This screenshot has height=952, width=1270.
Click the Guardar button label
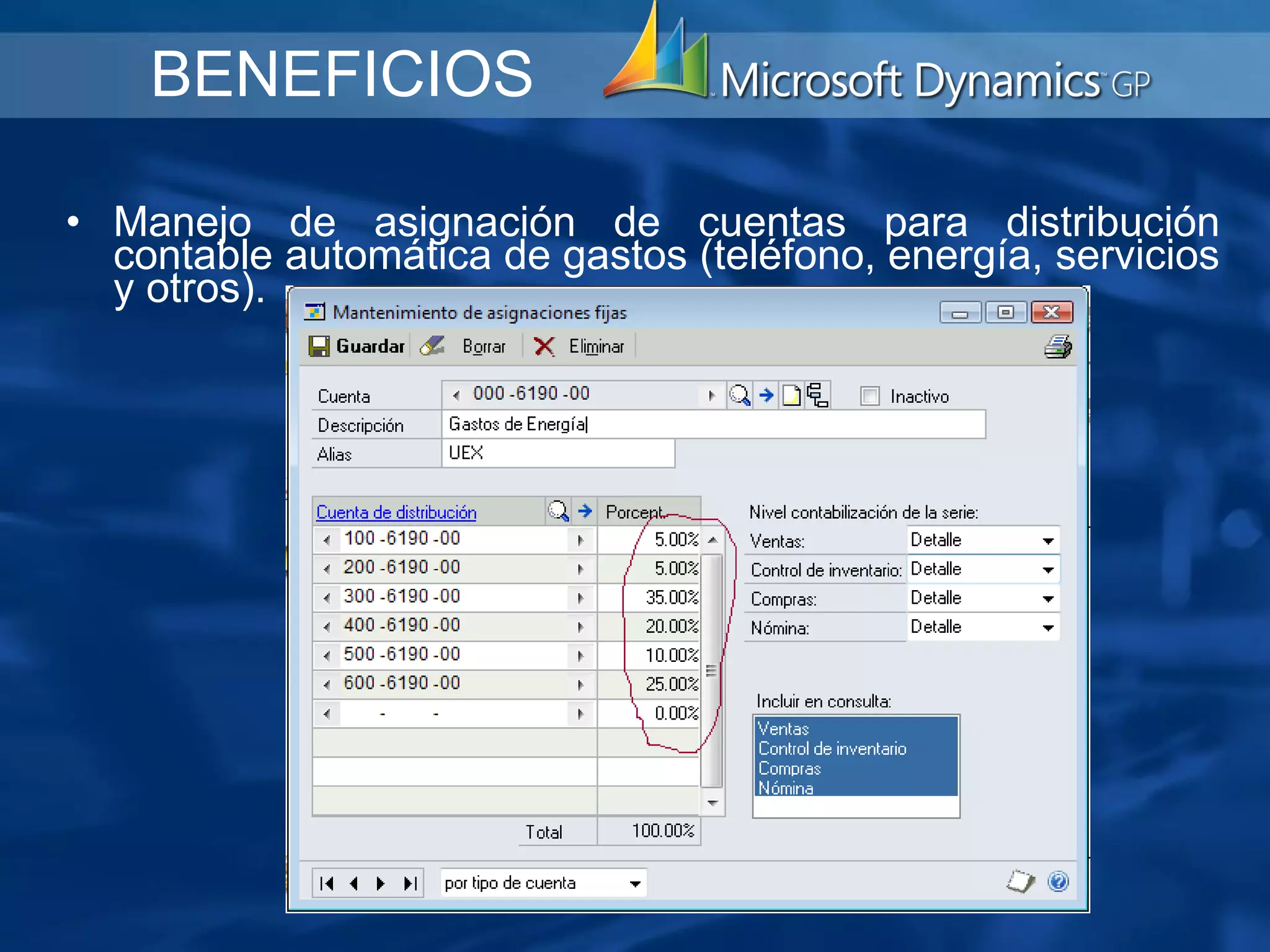coord(370,346)
